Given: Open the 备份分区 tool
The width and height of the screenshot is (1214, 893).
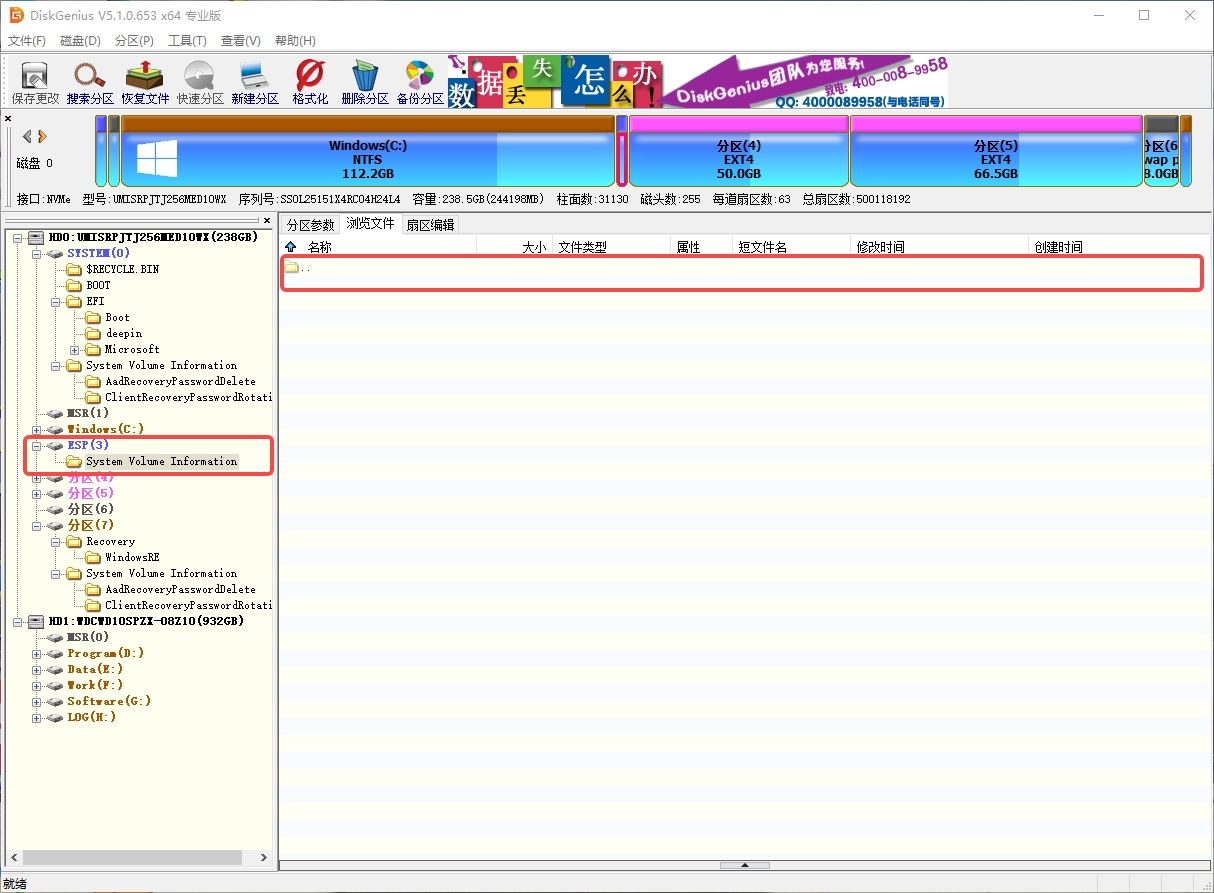Looking at the screenshot, I should coord(420,82).
